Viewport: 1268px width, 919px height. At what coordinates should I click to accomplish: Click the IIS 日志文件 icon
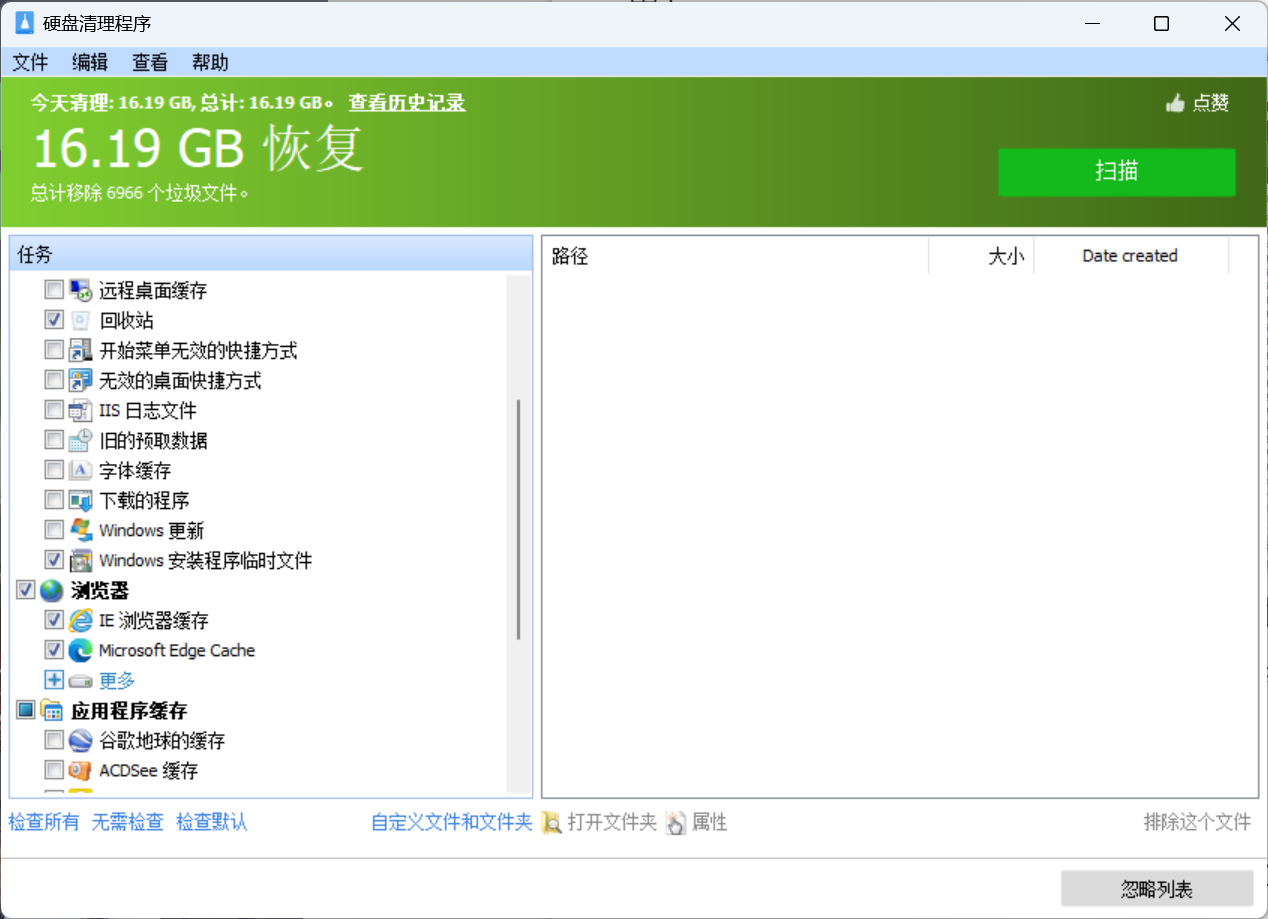[81, 411]
